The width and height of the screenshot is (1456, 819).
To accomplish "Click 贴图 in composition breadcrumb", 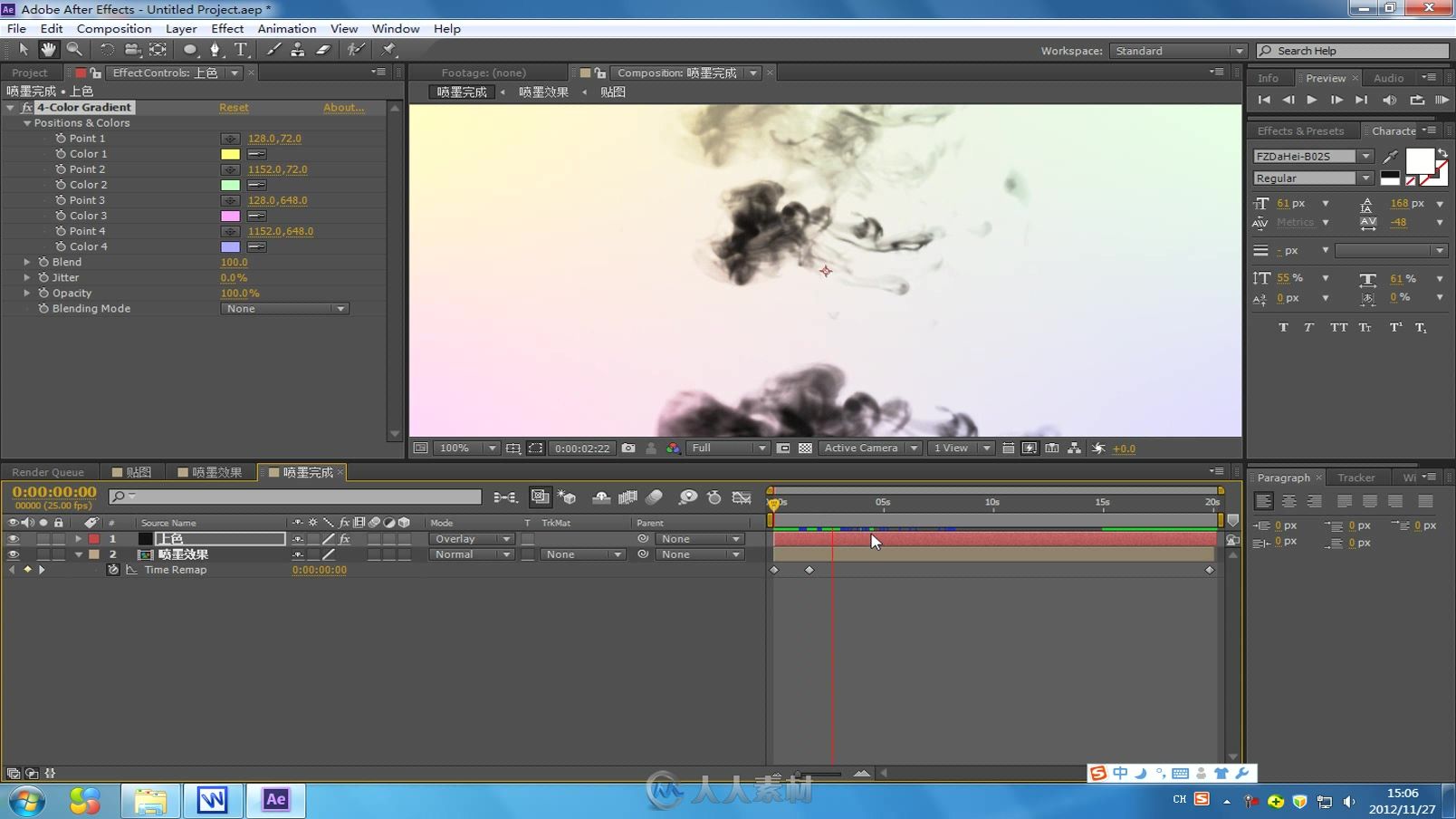I will coord(613,92).
